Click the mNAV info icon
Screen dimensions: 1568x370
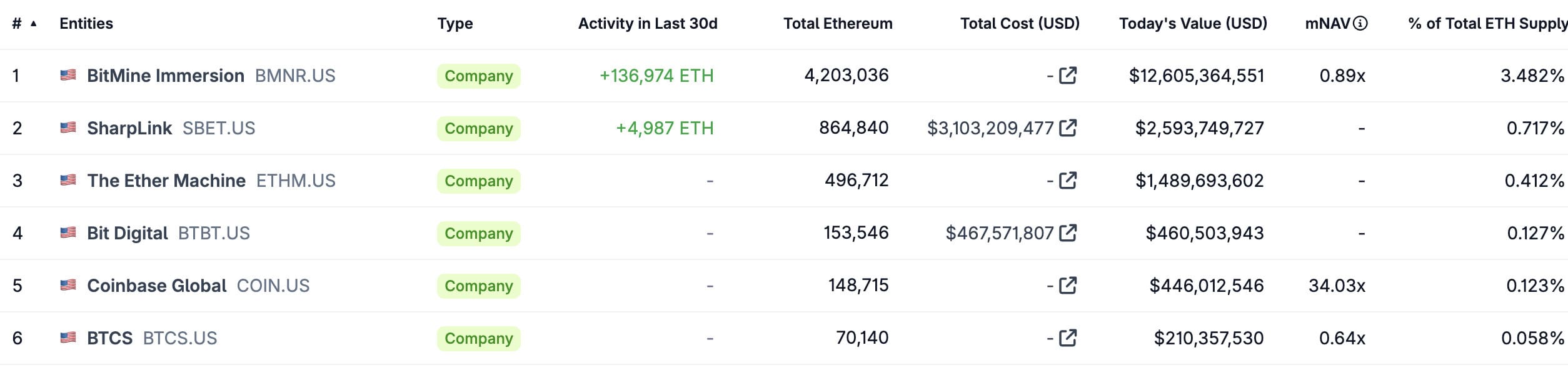tap(1360, 24)
